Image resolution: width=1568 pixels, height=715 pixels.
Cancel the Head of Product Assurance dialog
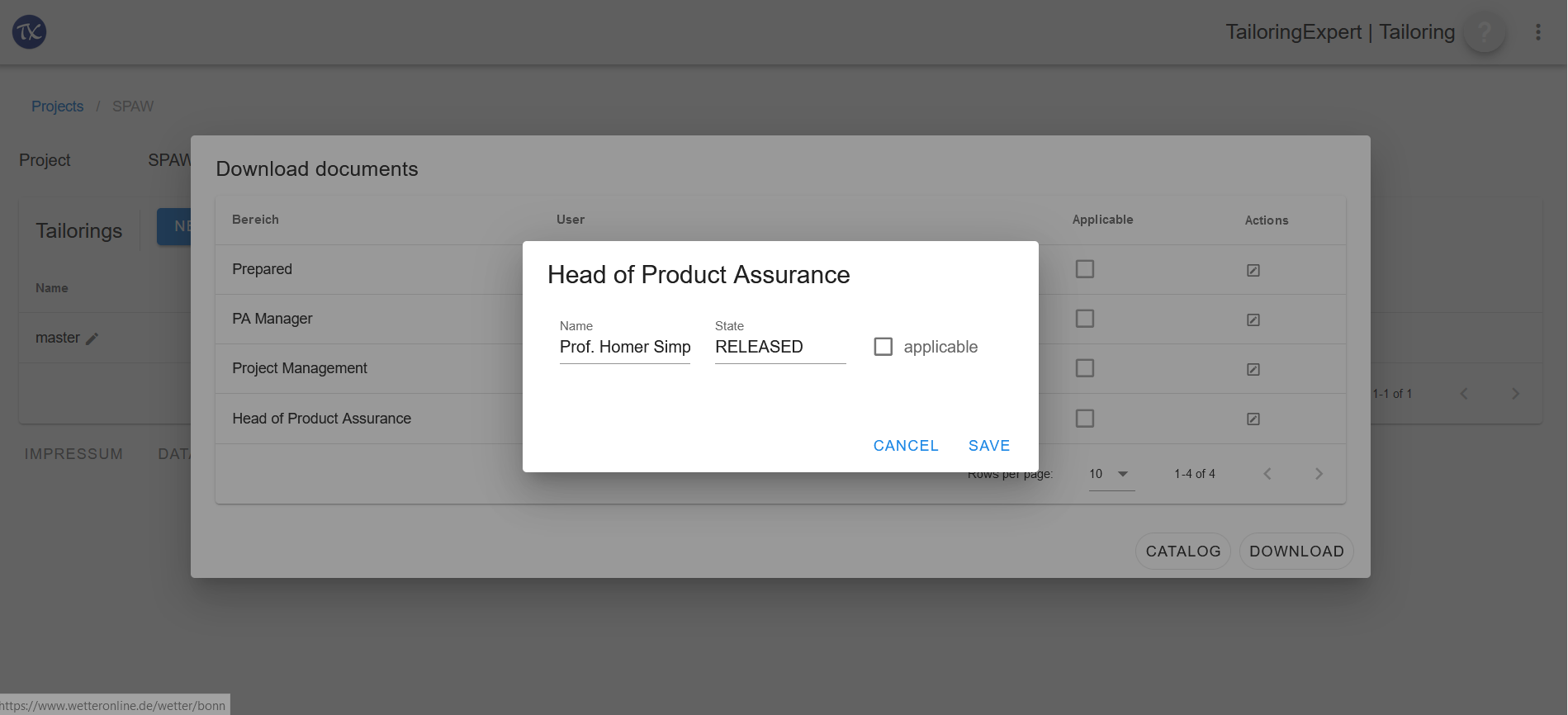tap(906, 446)
